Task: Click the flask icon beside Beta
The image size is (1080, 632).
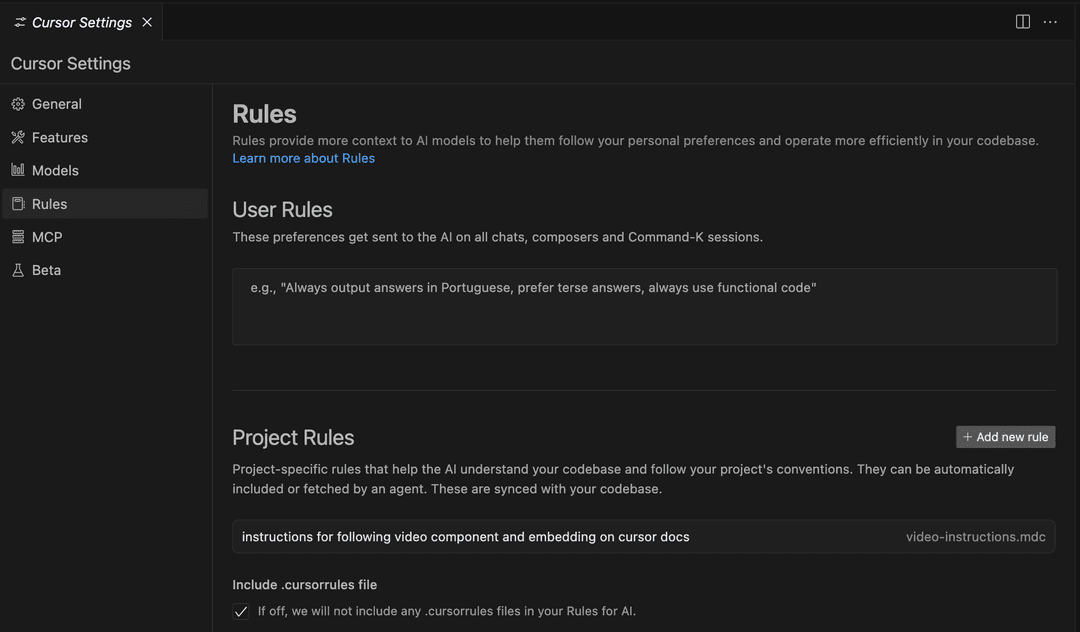Action: point(18,270)
